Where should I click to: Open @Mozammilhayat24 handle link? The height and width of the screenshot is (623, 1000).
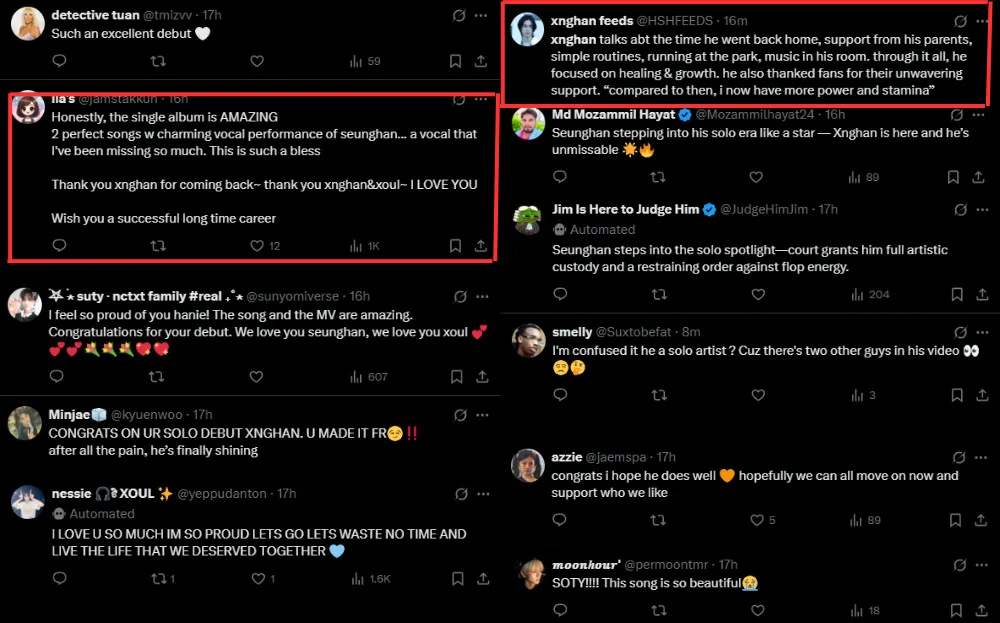pos(754,115)
